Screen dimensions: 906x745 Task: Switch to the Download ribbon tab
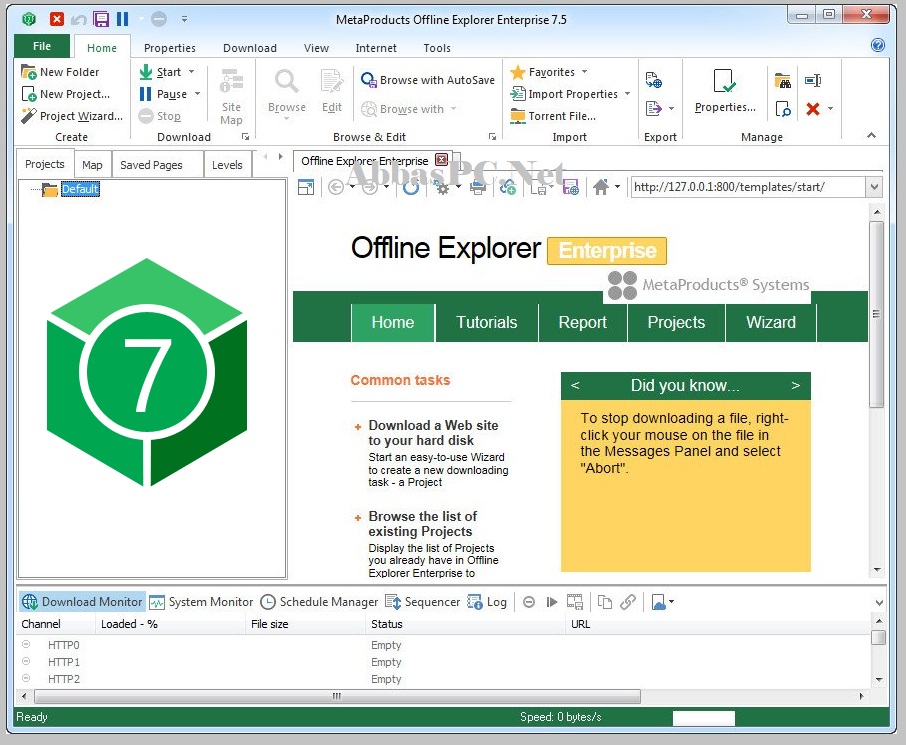pyautogui.click(x=250, y=48)
